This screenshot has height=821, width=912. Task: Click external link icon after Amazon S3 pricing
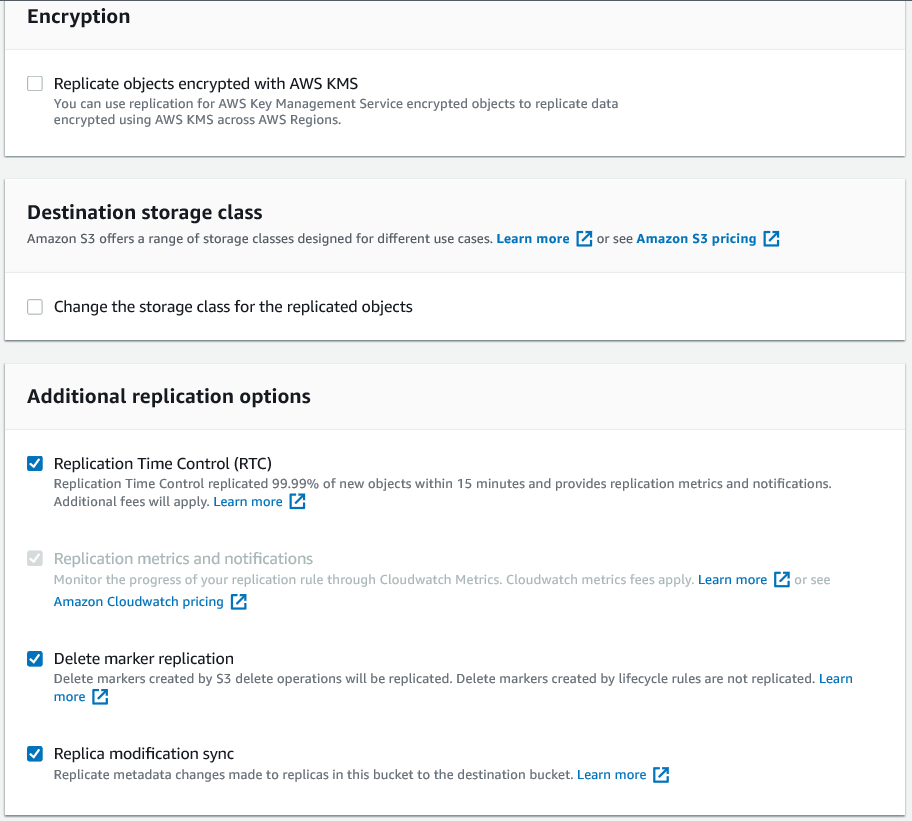771,239
